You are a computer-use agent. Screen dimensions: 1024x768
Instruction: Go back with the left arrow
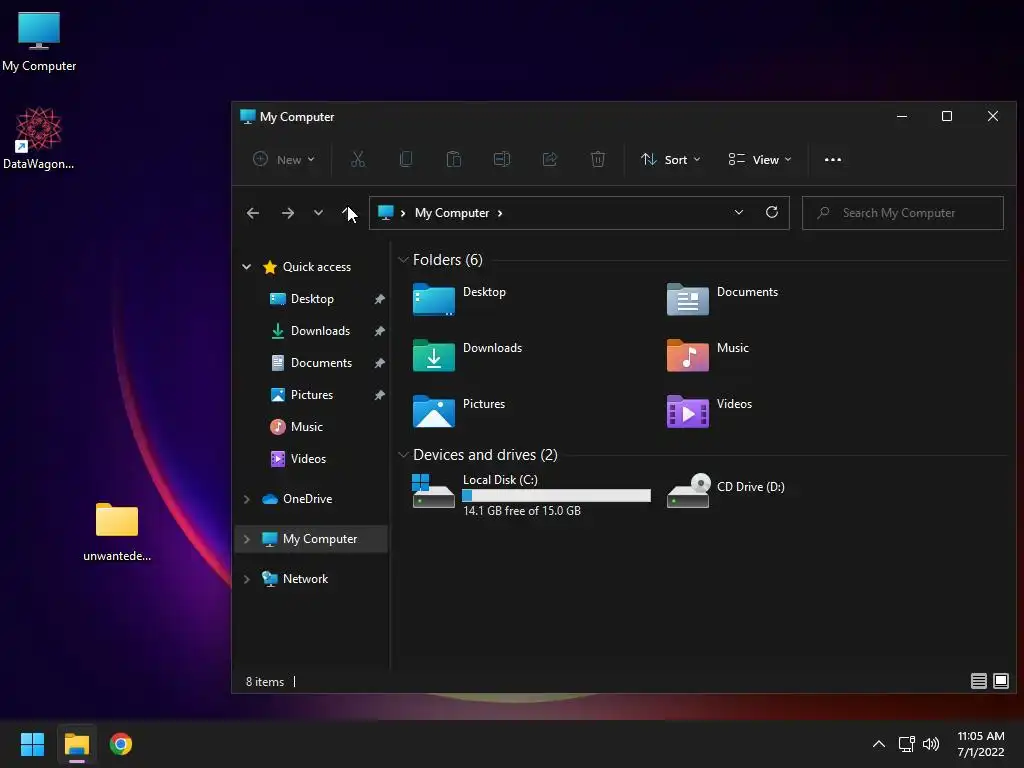click(253, 213)
